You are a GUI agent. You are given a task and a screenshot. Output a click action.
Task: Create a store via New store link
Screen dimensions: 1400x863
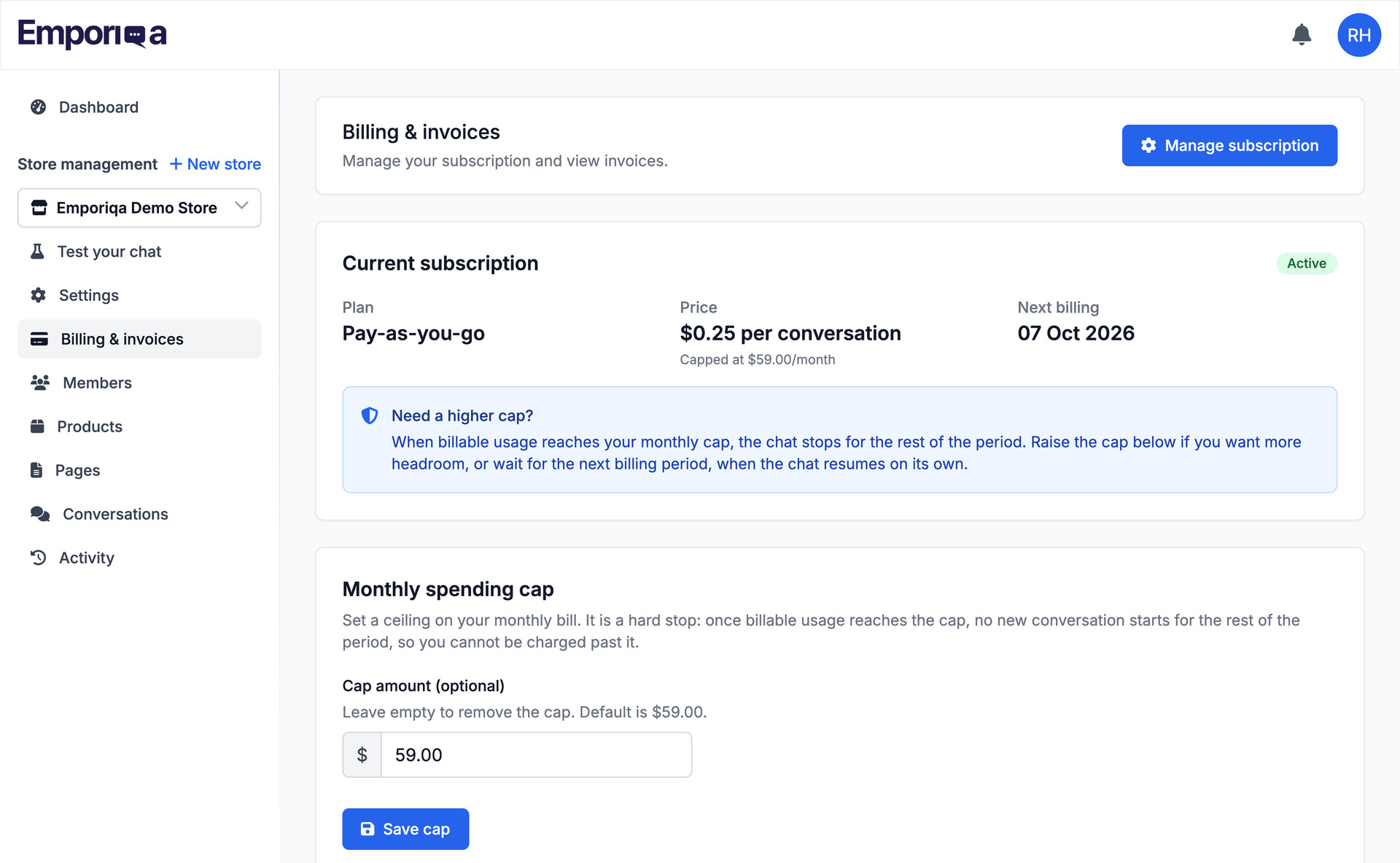tap(215, 164)
